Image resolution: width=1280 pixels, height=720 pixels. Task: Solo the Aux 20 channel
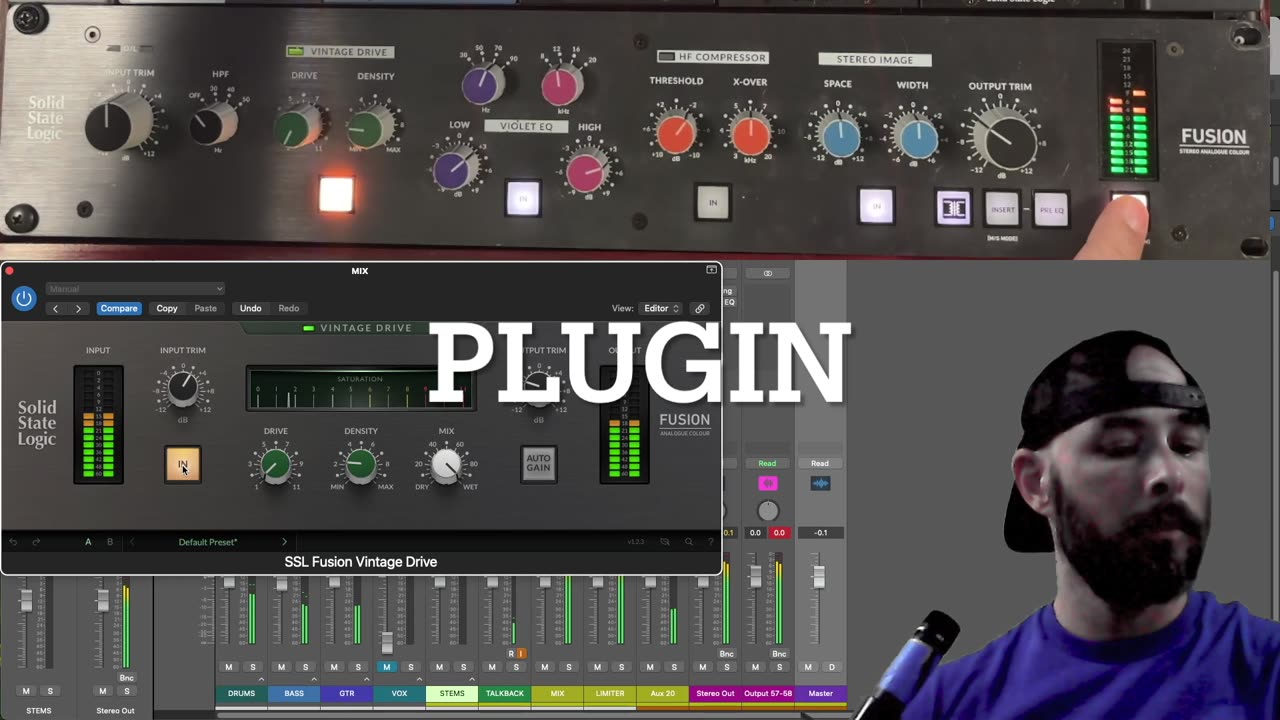point(674,667)
